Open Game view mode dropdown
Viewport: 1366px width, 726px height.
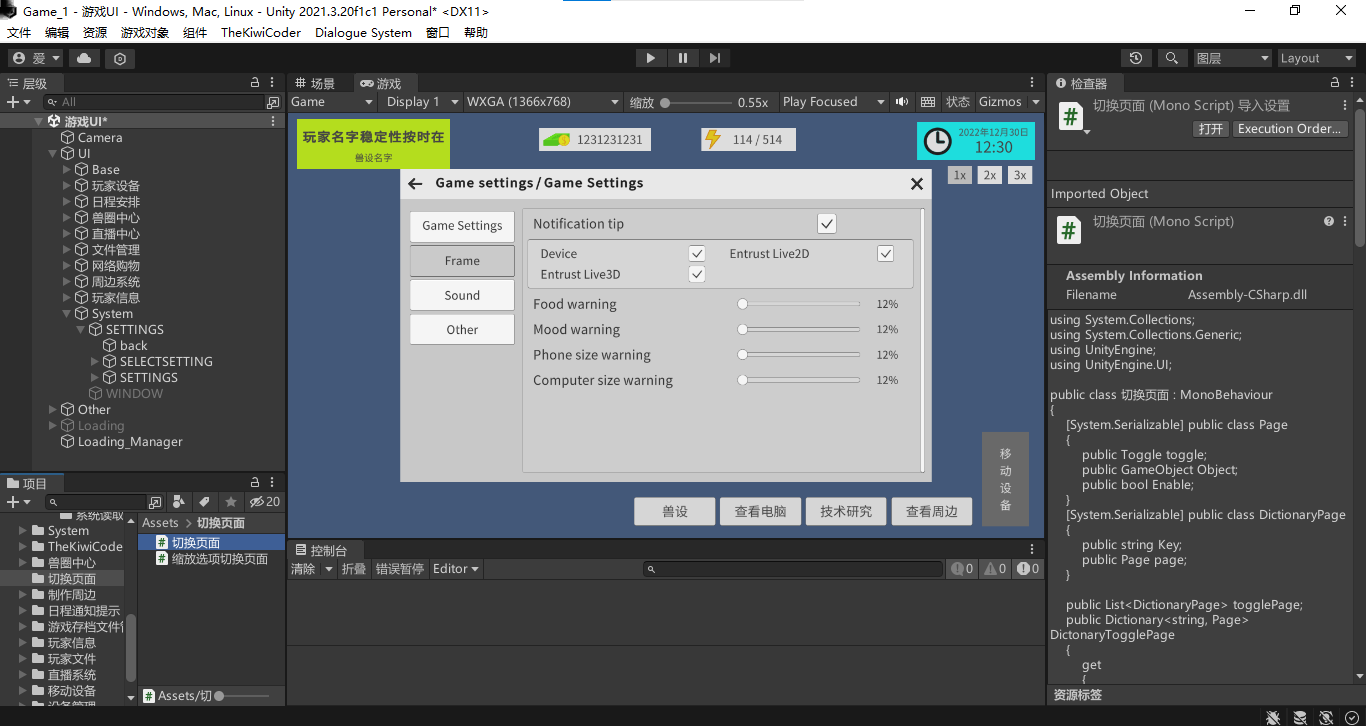(x=331, y=102)
